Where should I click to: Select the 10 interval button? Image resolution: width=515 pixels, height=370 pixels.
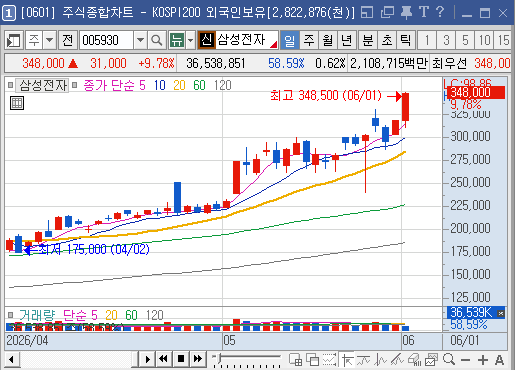point(484,40)
